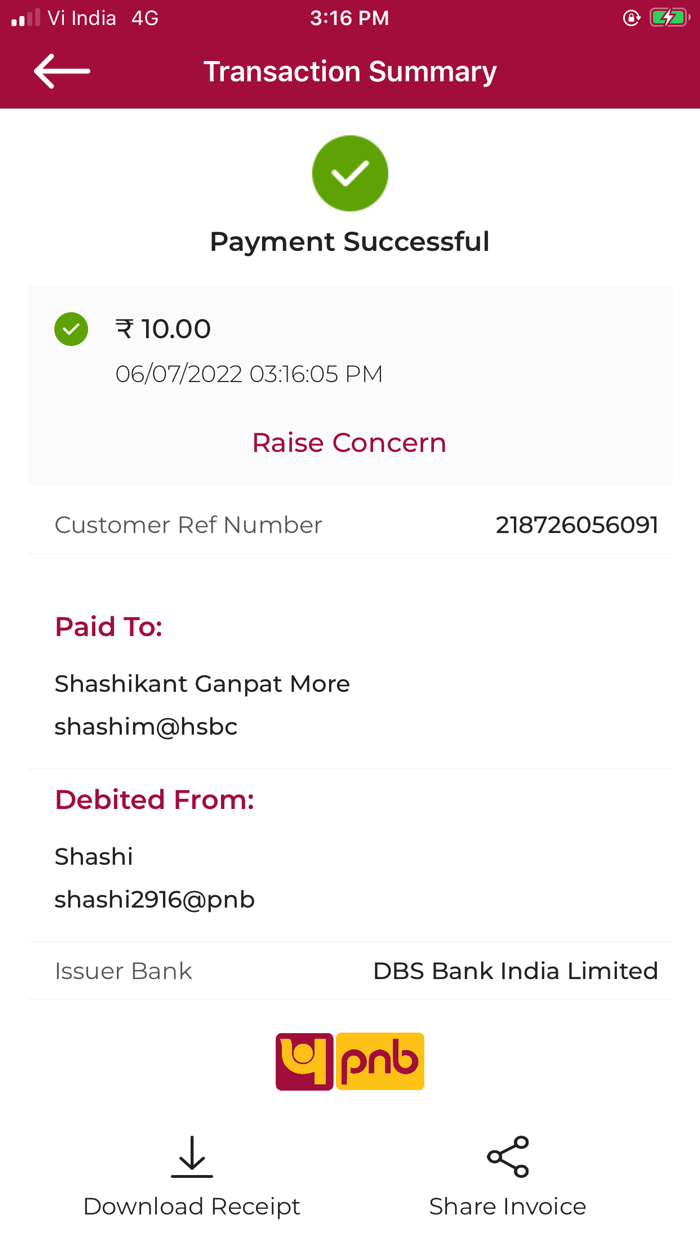Click the payee UPI ID shashim@hsbc
The width and height of the screenshot is (700, 1244).
click(145, 726)
